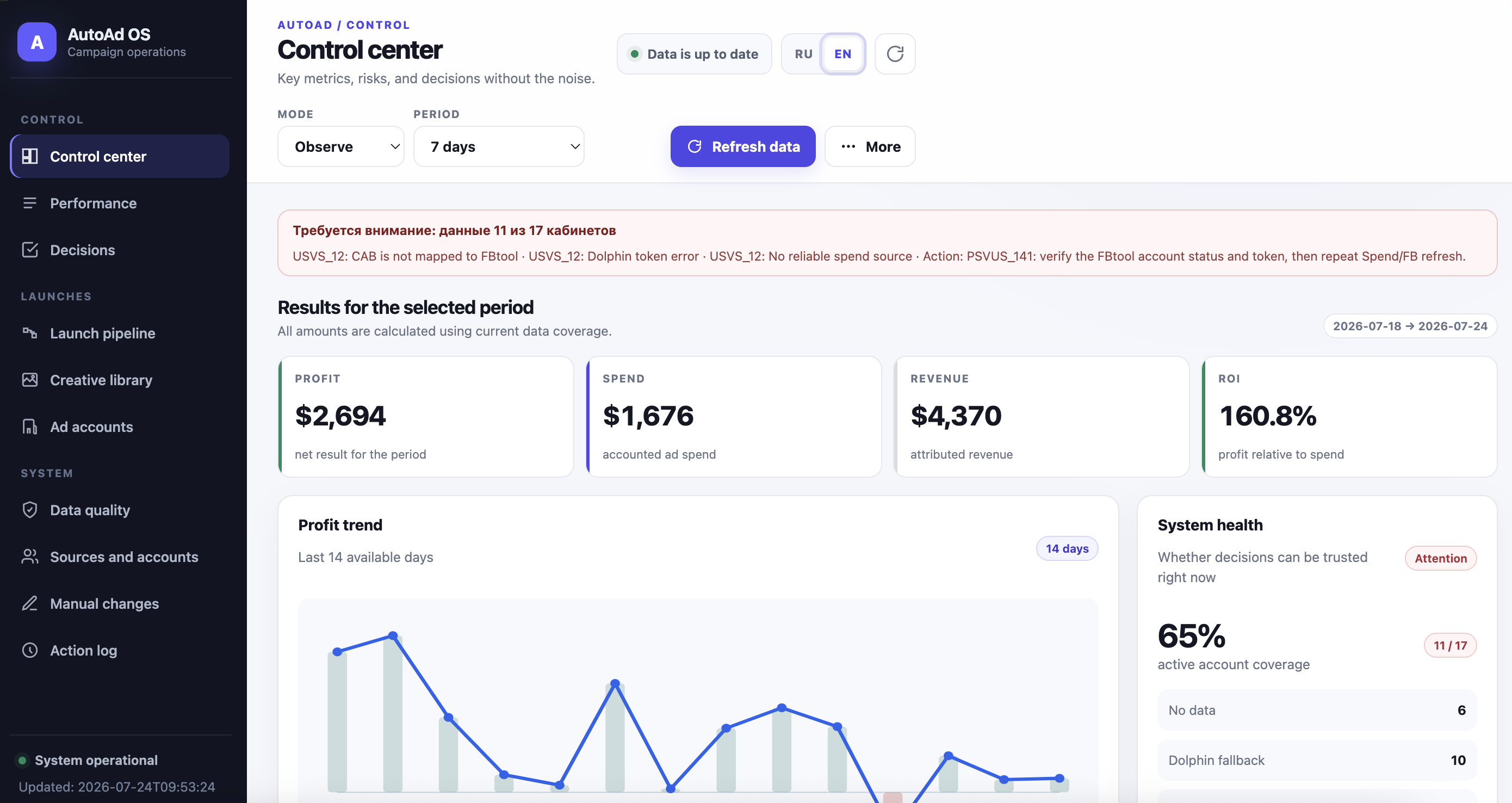Open the Period dropdown showing 7 days

(x=499, y=147)
